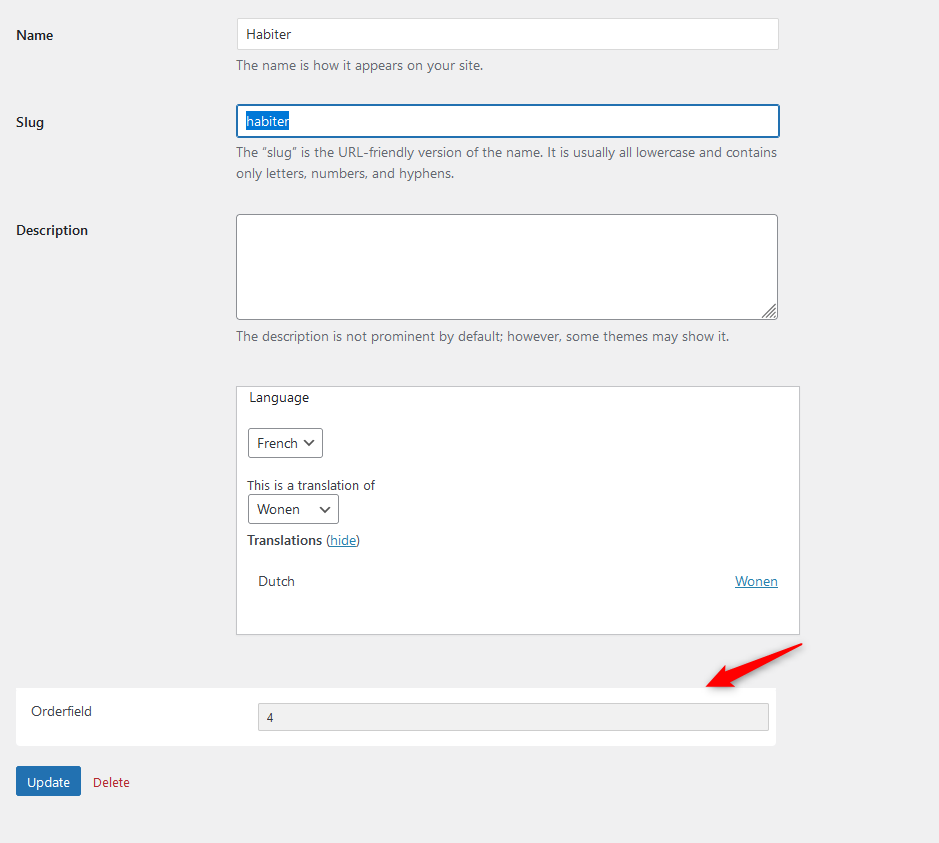Click the 'This is a translation of' label
The width and height of the screenshot is (939, 843).
pos(311,486)
